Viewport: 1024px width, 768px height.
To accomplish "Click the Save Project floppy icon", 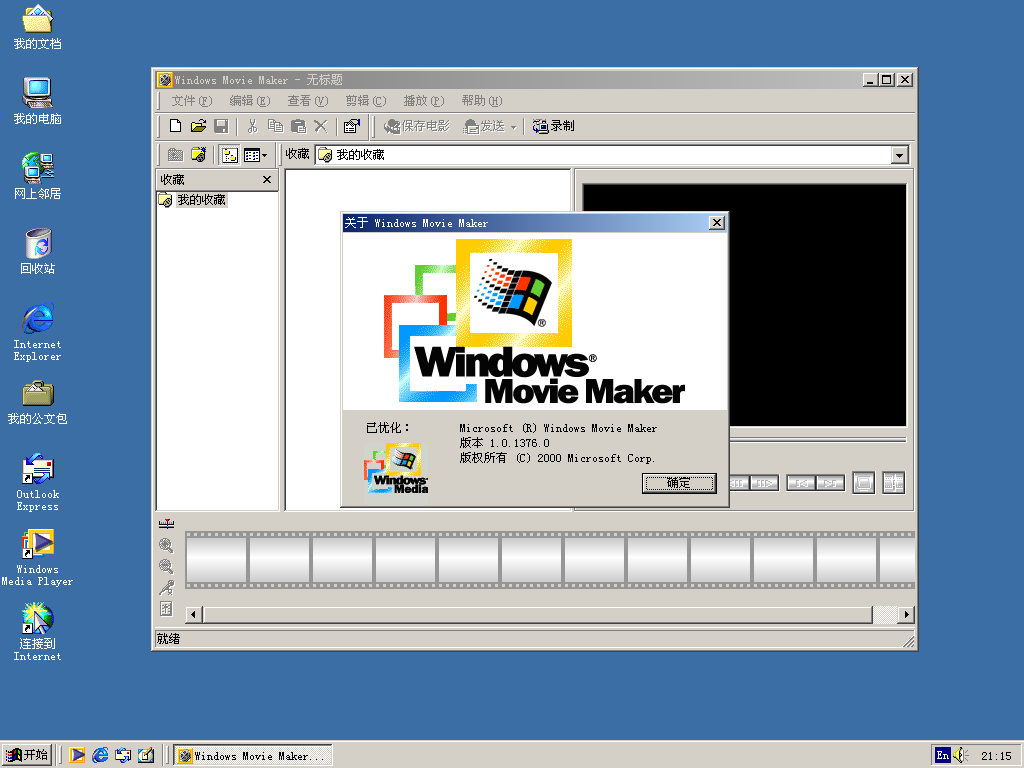I will [x=221, y=126].
